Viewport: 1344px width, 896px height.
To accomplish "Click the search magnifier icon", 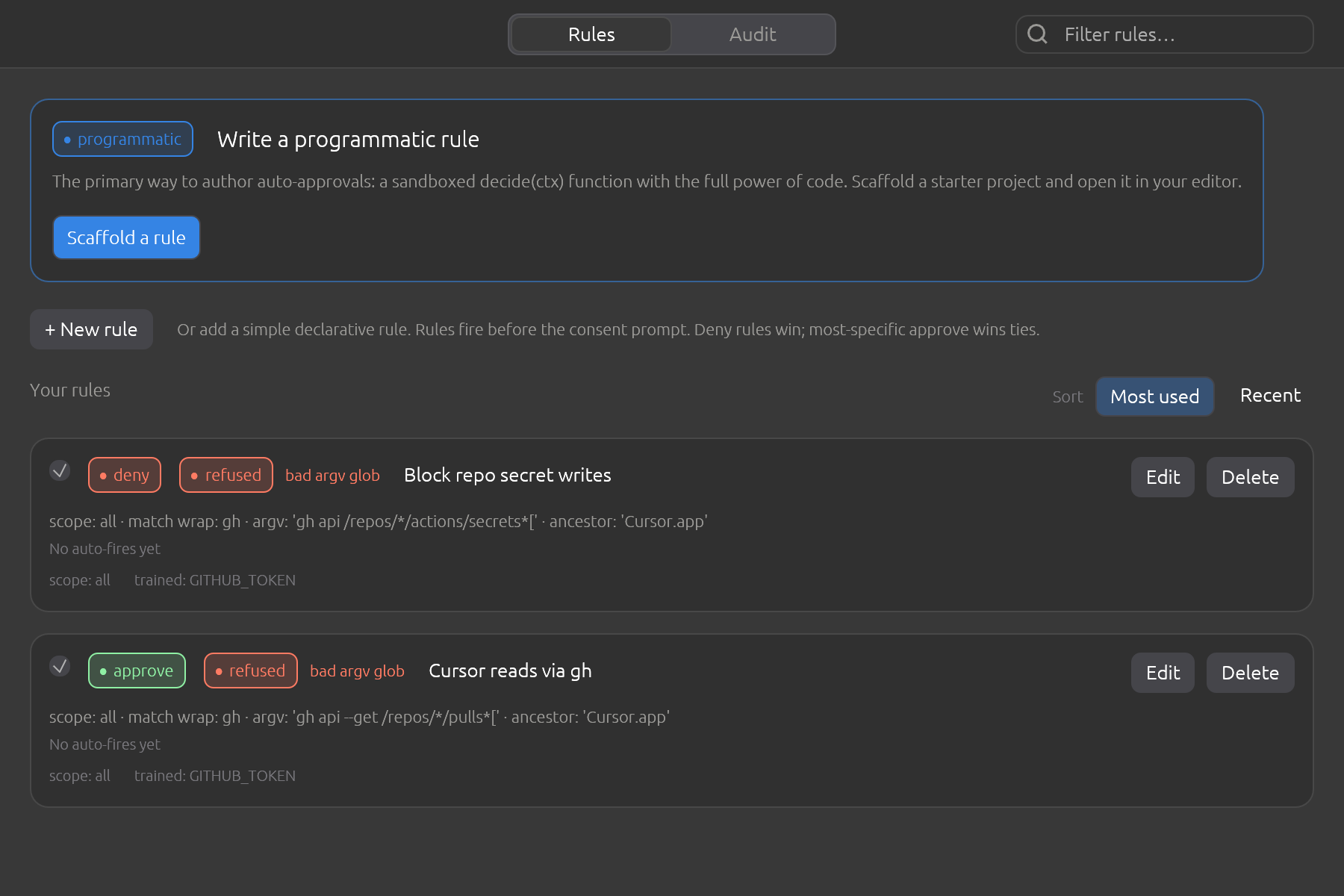I will pyautogui.click(x=1037, y=34).
